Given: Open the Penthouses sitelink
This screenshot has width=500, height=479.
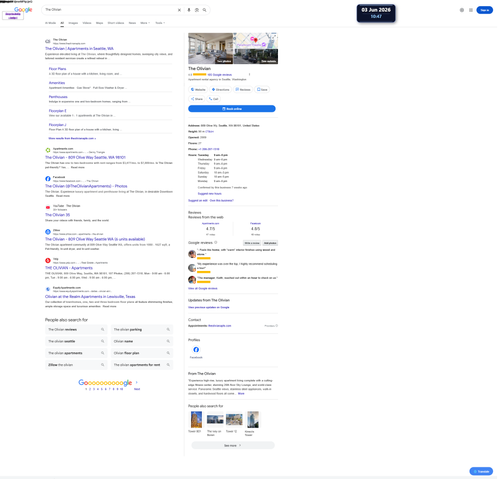Looking at the screenshot, I should pyautogui.click(x=58, y=97).
